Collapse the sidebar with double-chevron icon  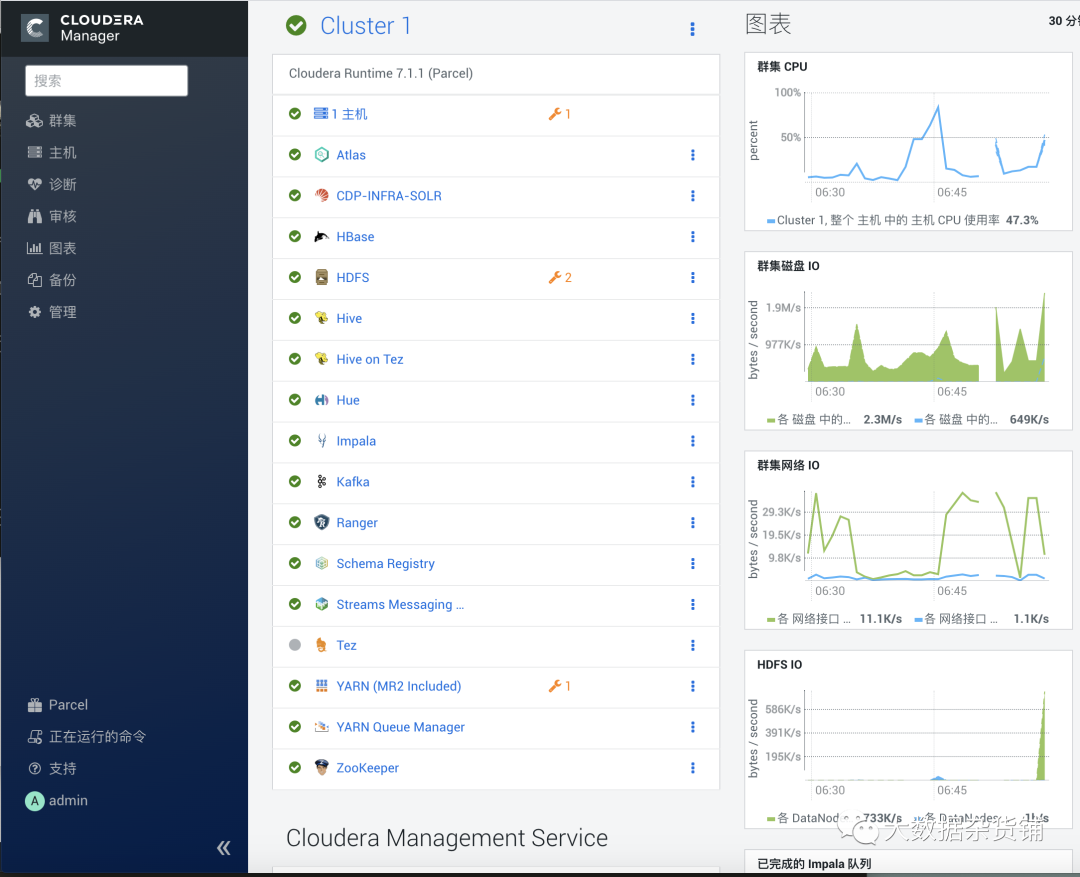[x=224, y=848]
